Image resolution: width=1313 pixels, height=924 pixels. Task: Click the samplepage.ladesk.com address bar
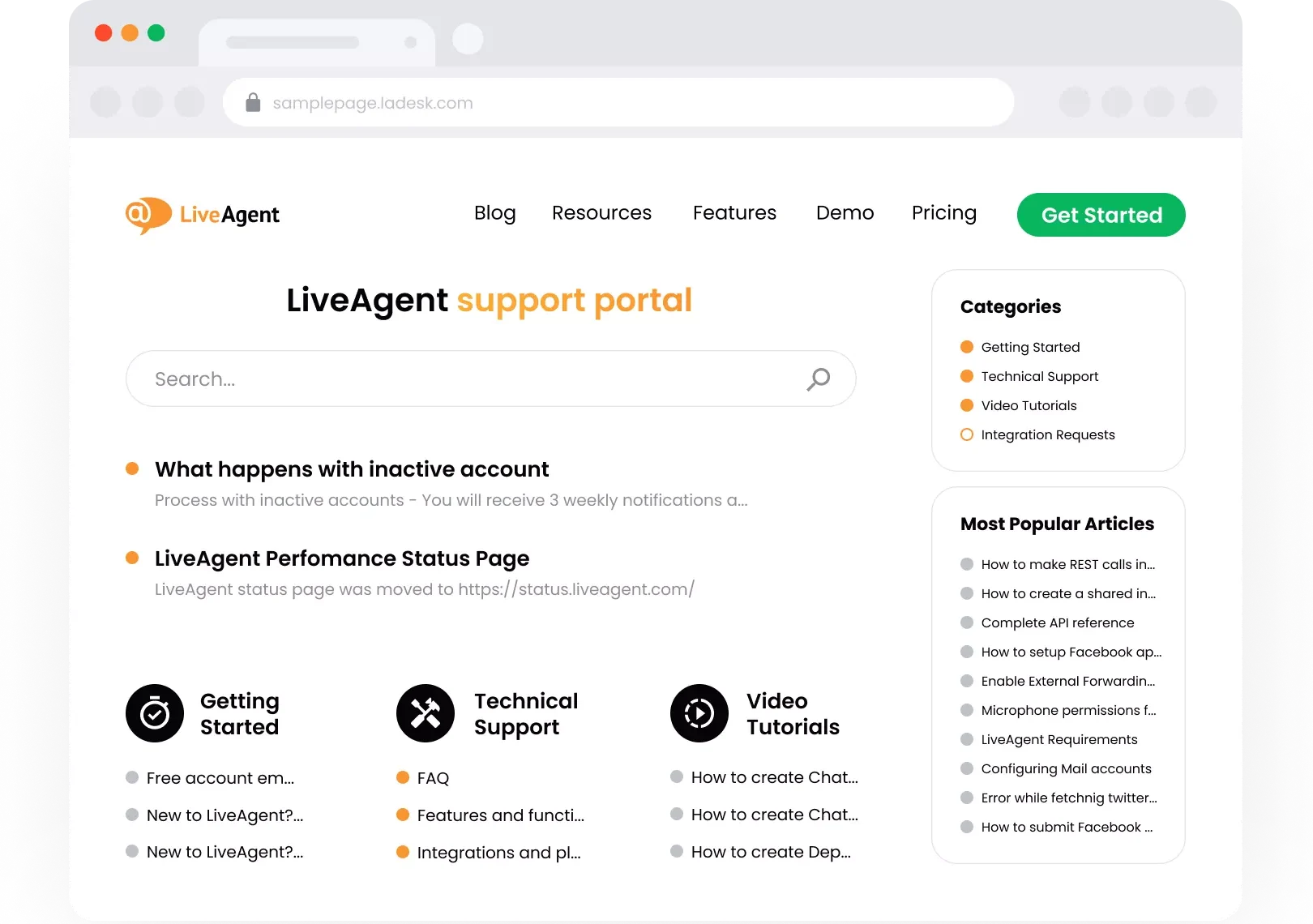[618, 102]
